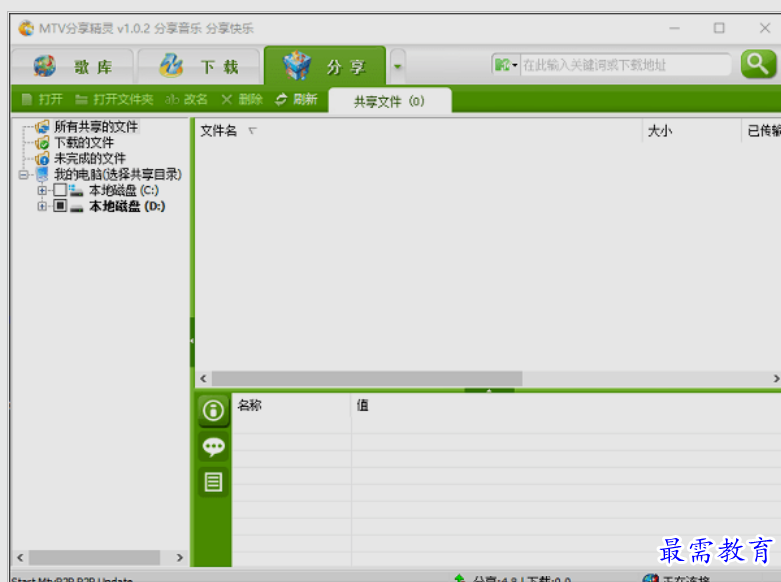Image resolution: width=781 pixels, height=582 pixels.
Task: Click the 刷新 refresh toolbar button
Action: pyautogui.click(x=296, y=99)
